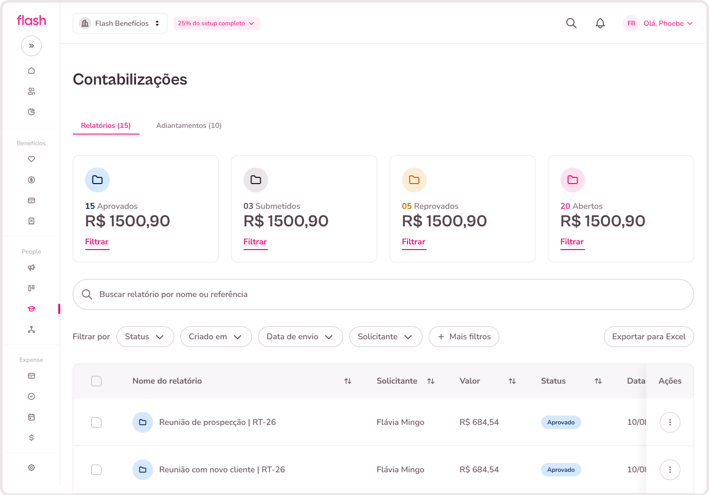The width and height of the screenshot is (709, 495).
Task: Click the Reprovados orange folder icon
Action: (414, 180)
